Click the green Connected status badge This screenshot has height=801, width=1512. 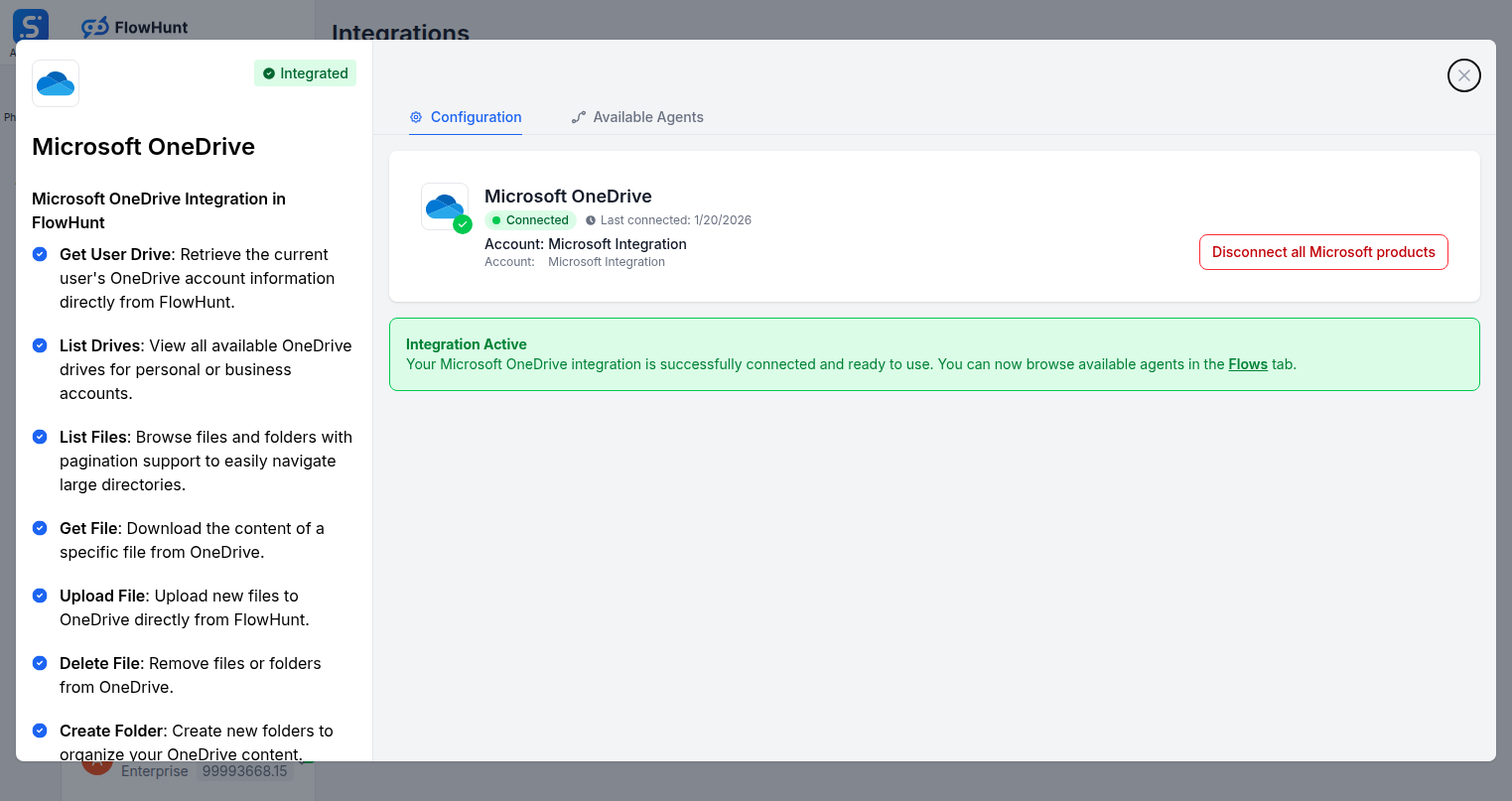tap(530, 219)
